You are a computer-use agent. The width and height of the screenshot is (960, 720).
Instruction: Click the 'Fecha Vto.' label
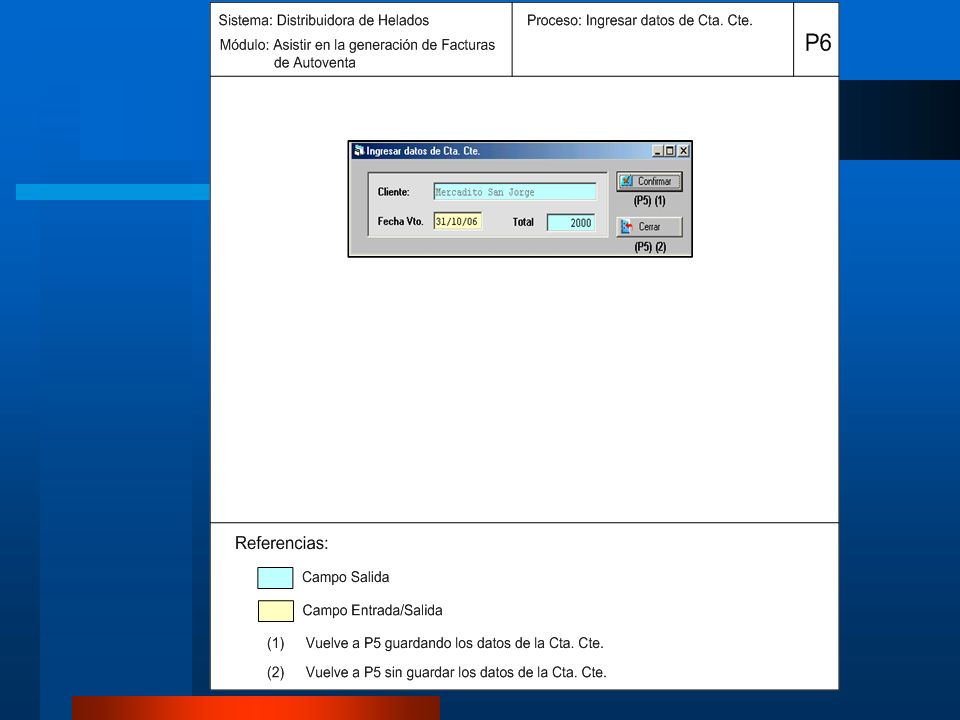coord(400,222)
